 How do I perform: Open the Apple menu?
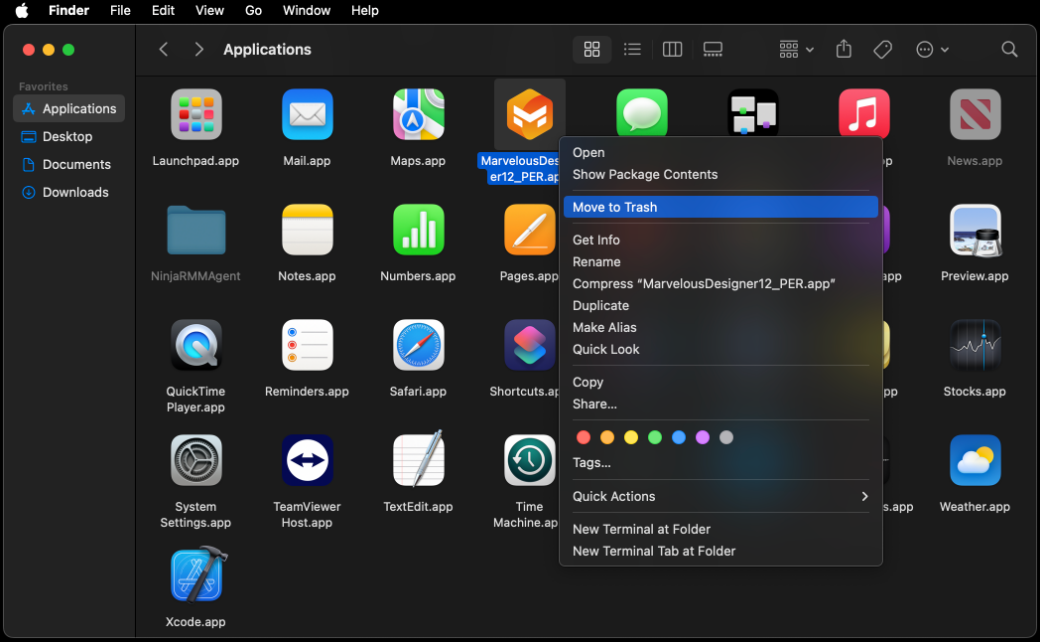coord(22,11)
